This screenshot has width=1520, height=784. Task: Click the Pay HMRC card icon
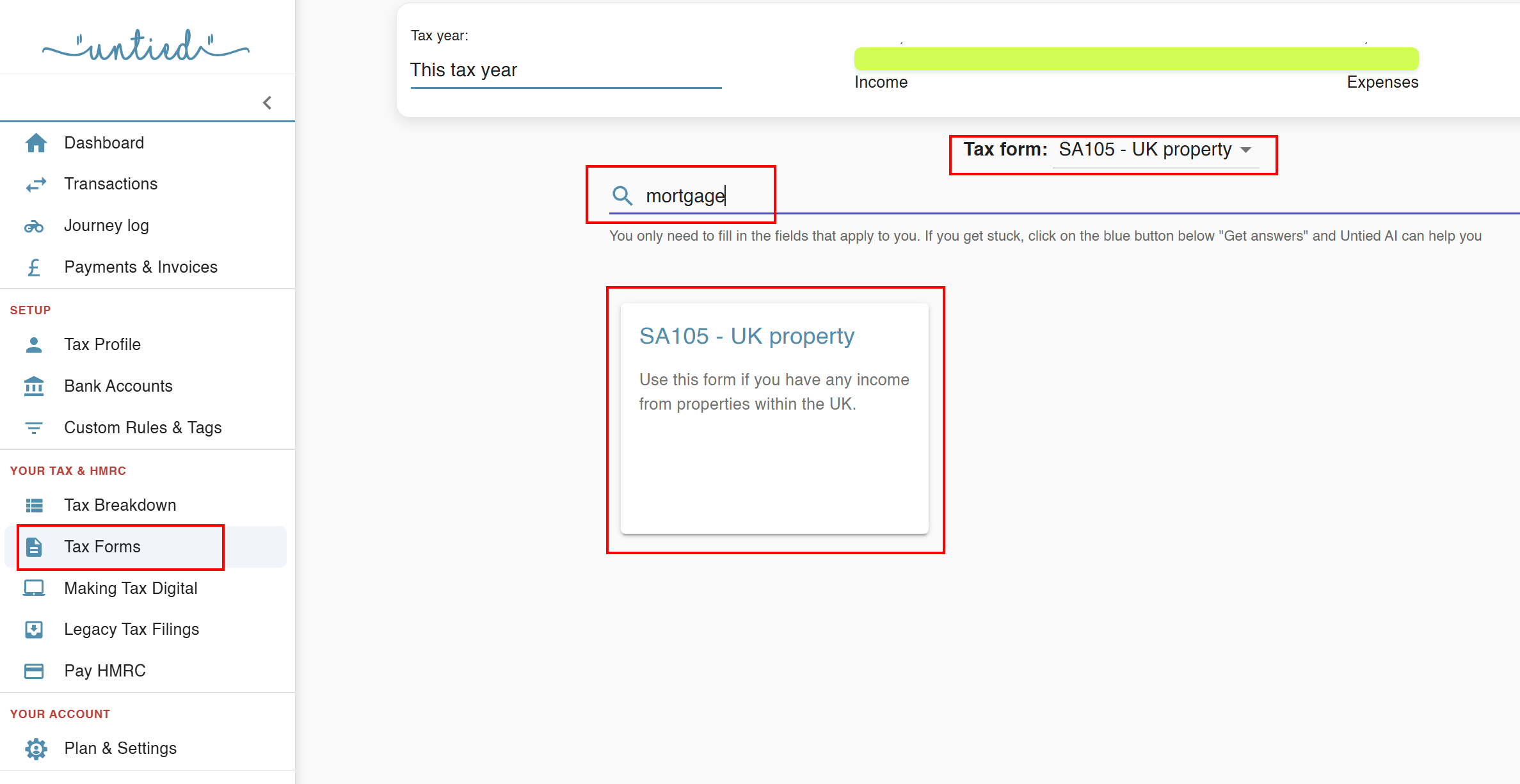click(x=34, y=671)
